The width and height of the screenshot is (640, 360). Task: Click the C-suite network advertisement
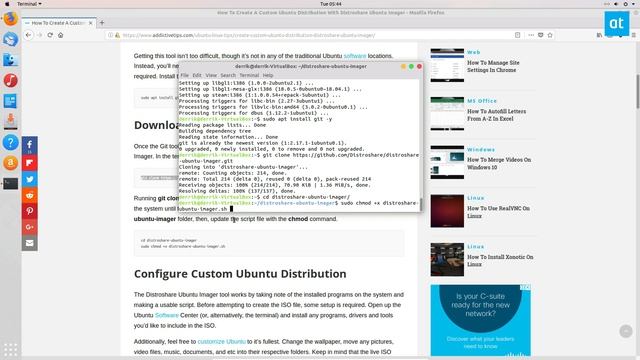480,320
